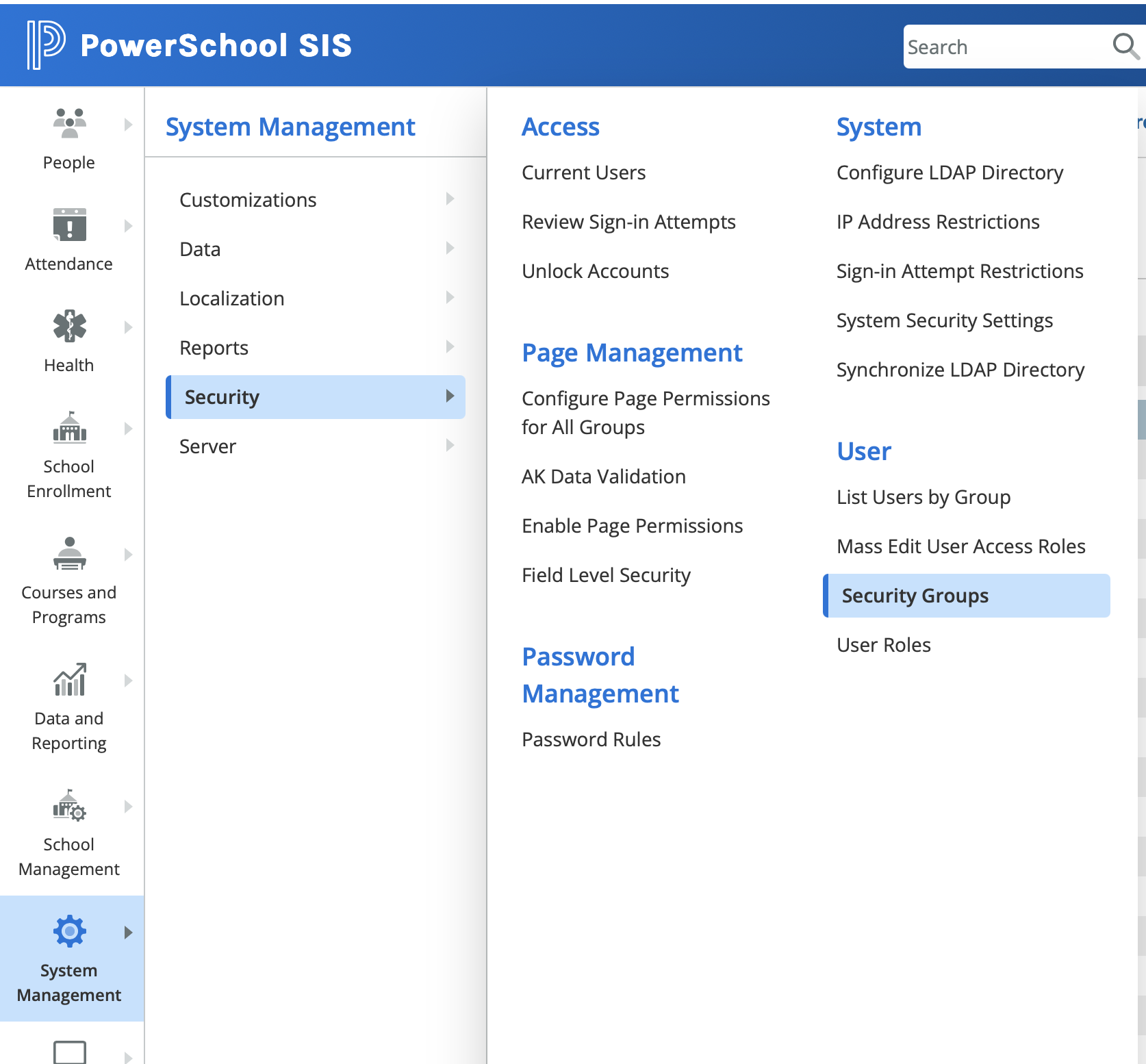Open the School Enrollment building icon

69,427
